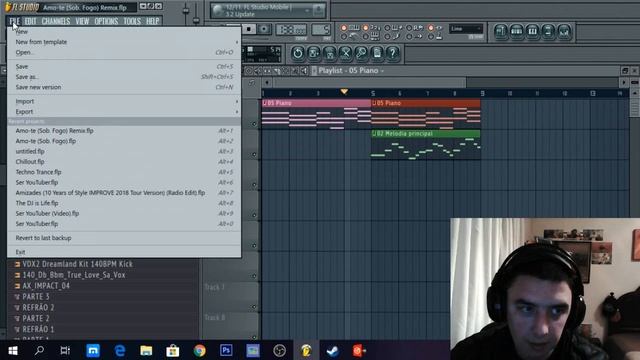Mute the first playlist track with 05 Piano
640x360 pixels.
(254, 124)
